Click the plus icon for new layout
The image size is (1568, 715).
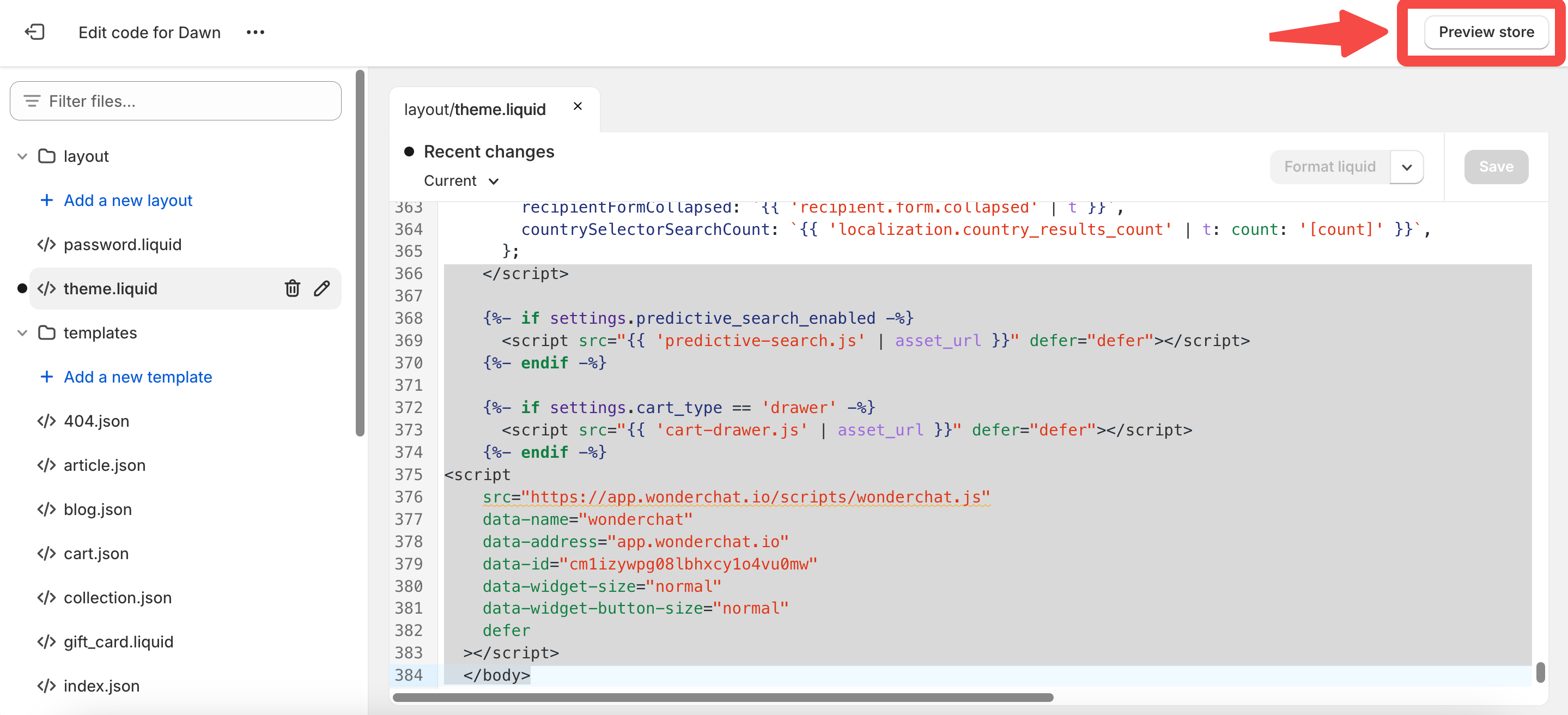(46, 200)
